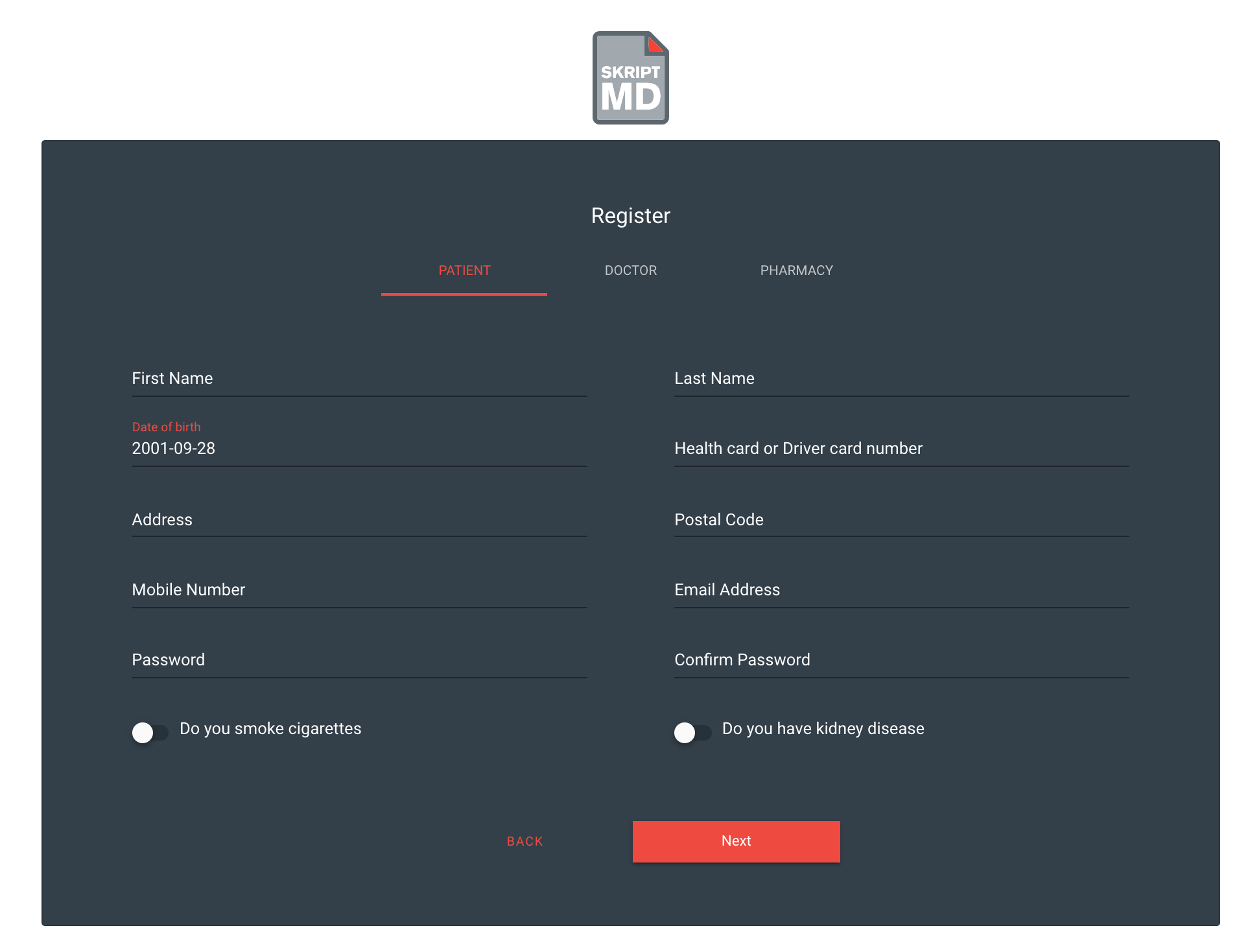This screenshot has height=952, width=1250.
Task: Click the SkriptMD logo icon
Action: pos(630,78)
